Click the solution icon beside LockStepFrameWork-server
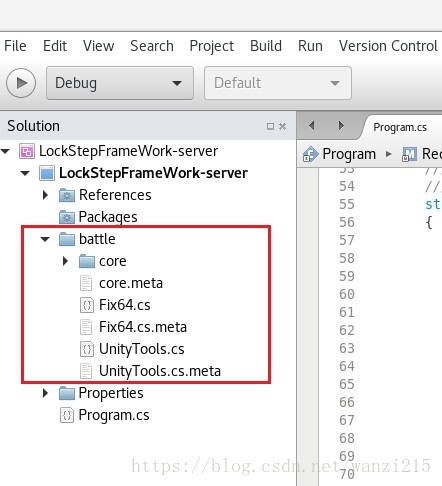Viewport: 442px width, 486px height. pos(27,151)
